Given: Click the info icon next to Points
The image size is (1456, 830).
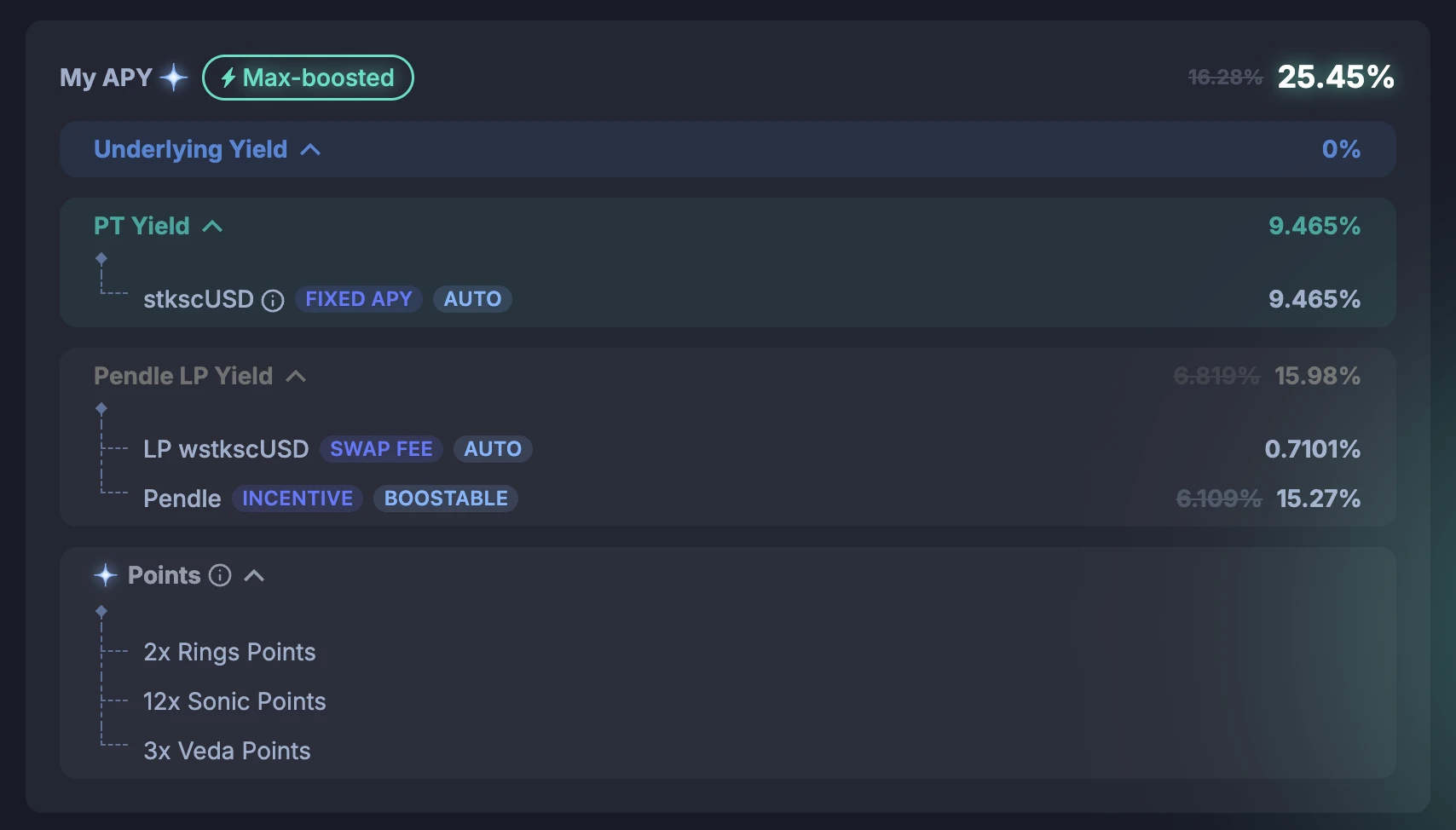Looking at the screenshot, I should pos(220,576).
